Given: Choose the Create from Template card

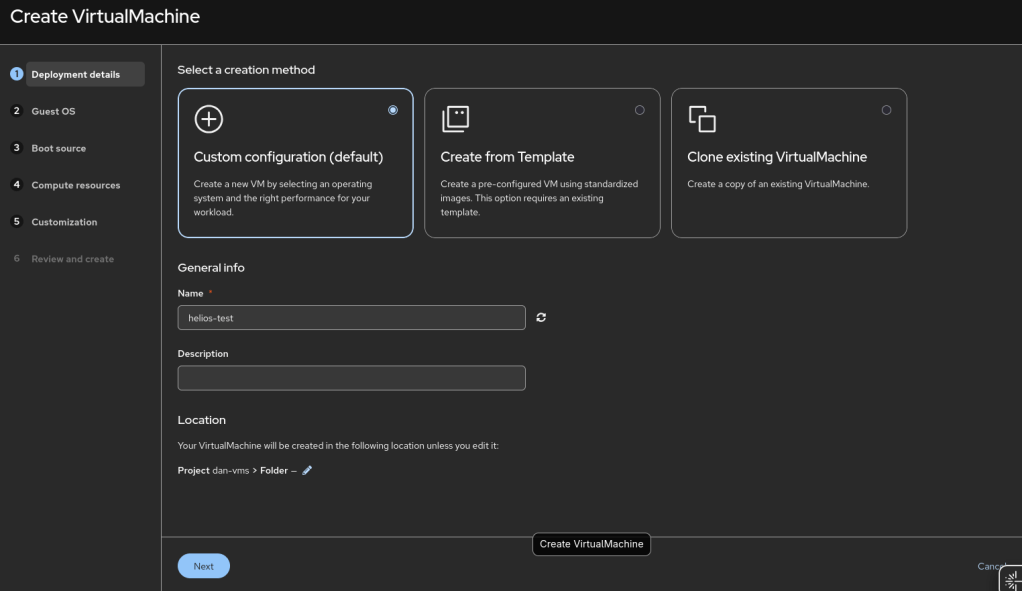Looking at the screenshot, I should 542,163.
